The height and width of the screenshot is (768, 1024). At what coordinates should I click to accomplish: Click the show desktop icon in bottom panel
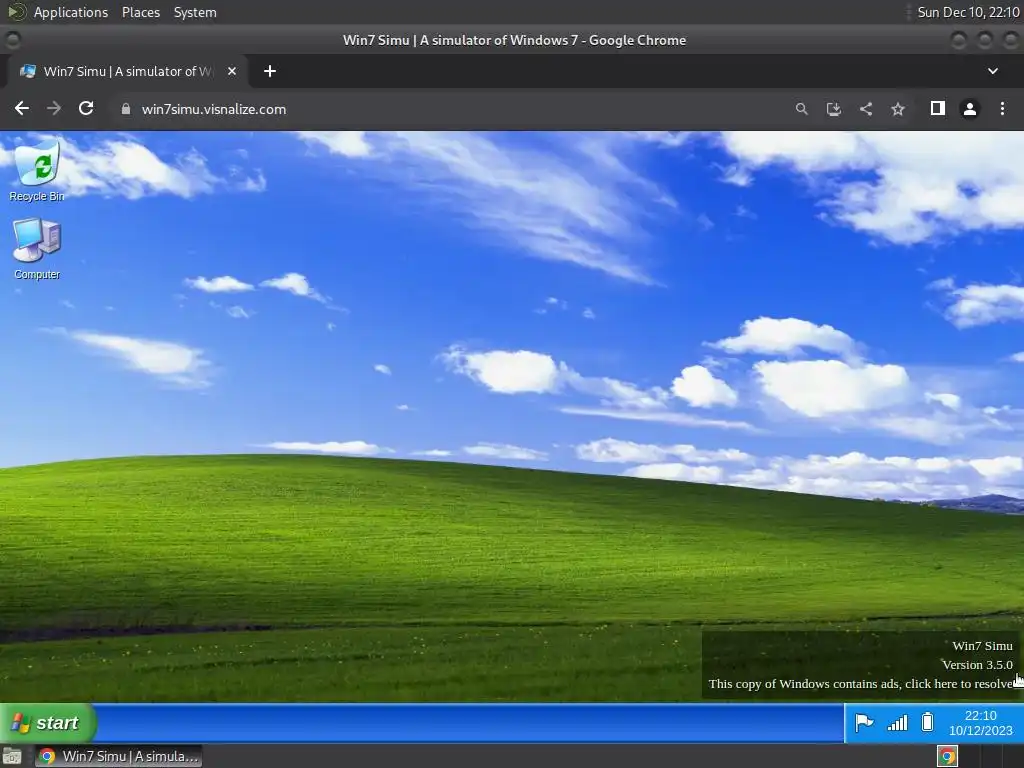(x=12, y=756)
